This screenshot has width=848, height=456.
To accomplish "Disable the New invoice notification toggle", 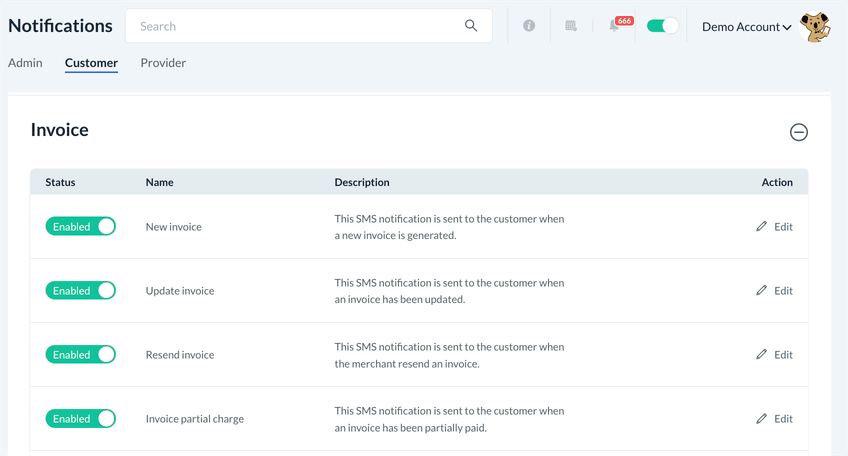I will click(x=81, y=227).
